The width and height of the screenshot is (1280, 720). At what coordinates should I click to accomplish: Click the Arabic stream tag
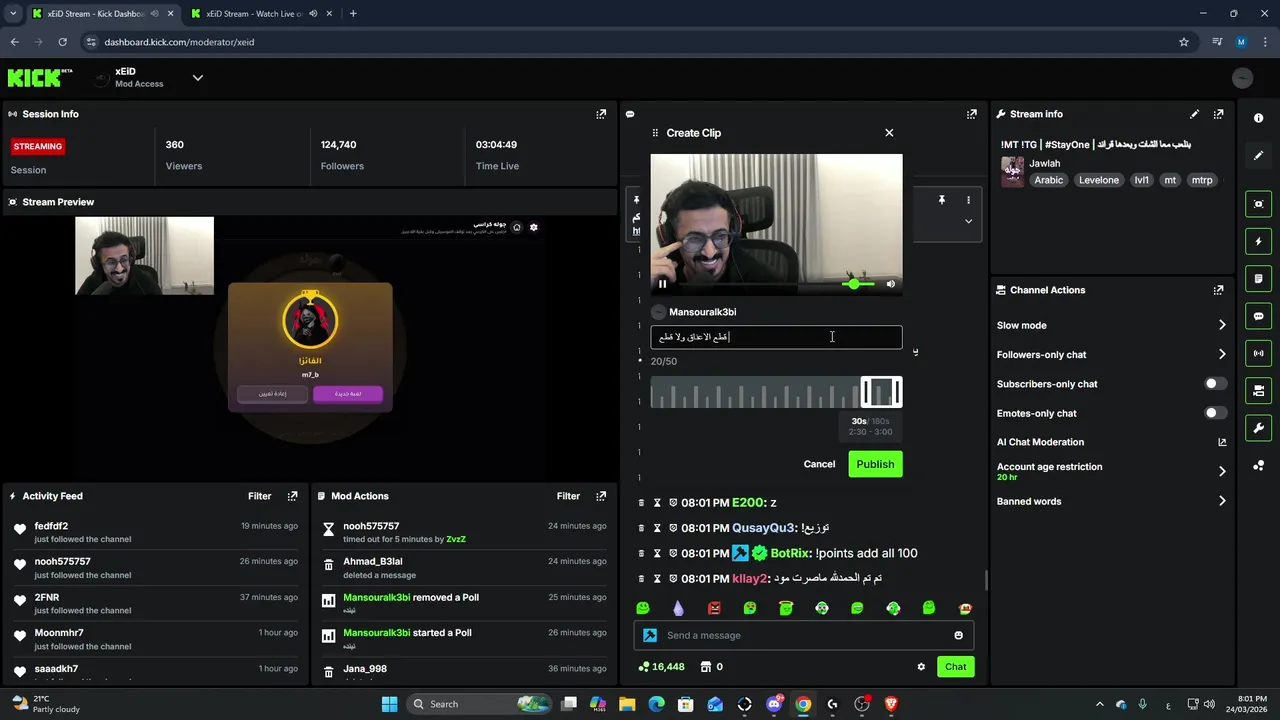[x=1048, y=180]
